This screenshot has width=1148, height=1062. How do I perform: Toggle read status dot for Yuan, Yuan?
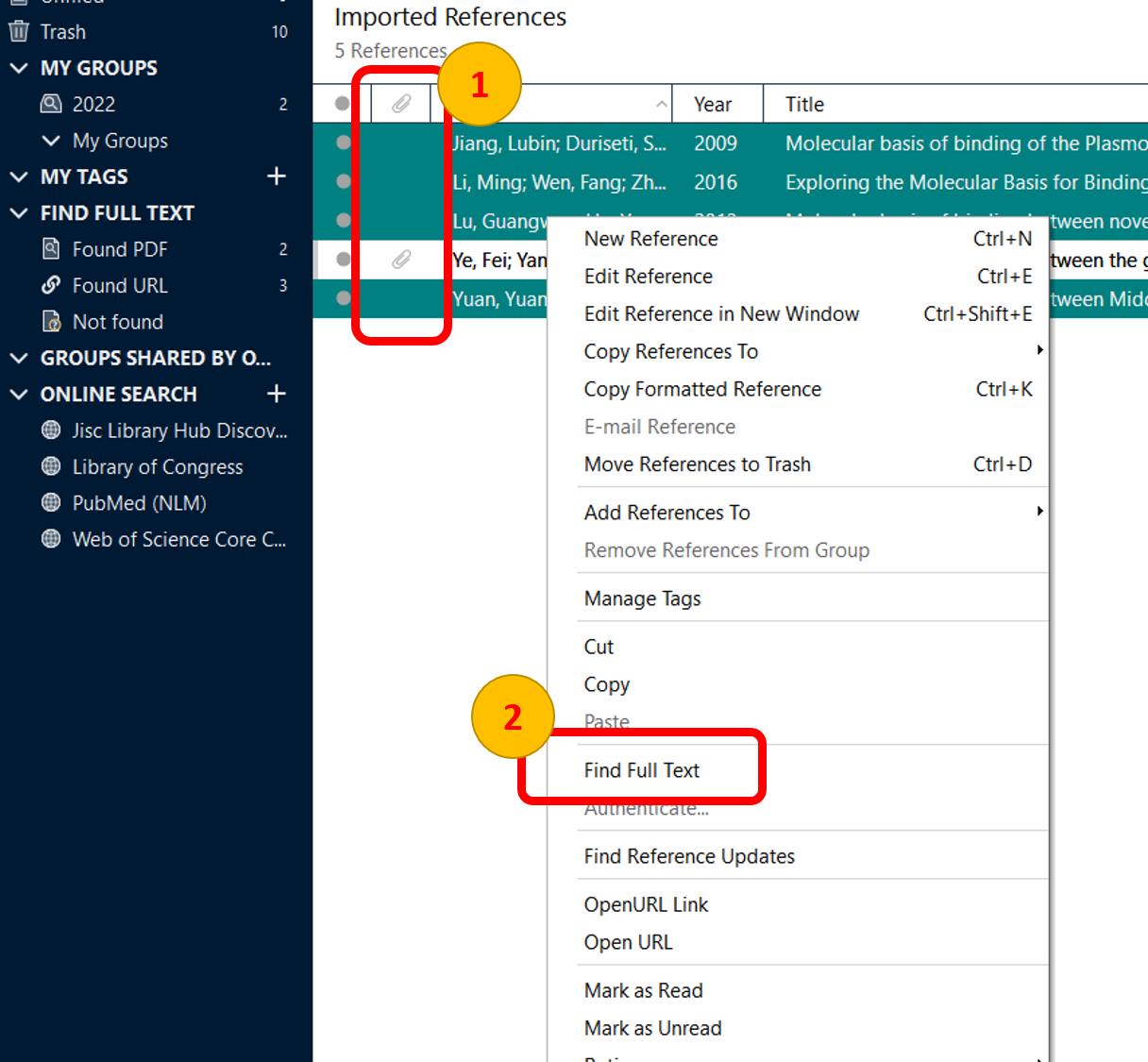[344, 298]
